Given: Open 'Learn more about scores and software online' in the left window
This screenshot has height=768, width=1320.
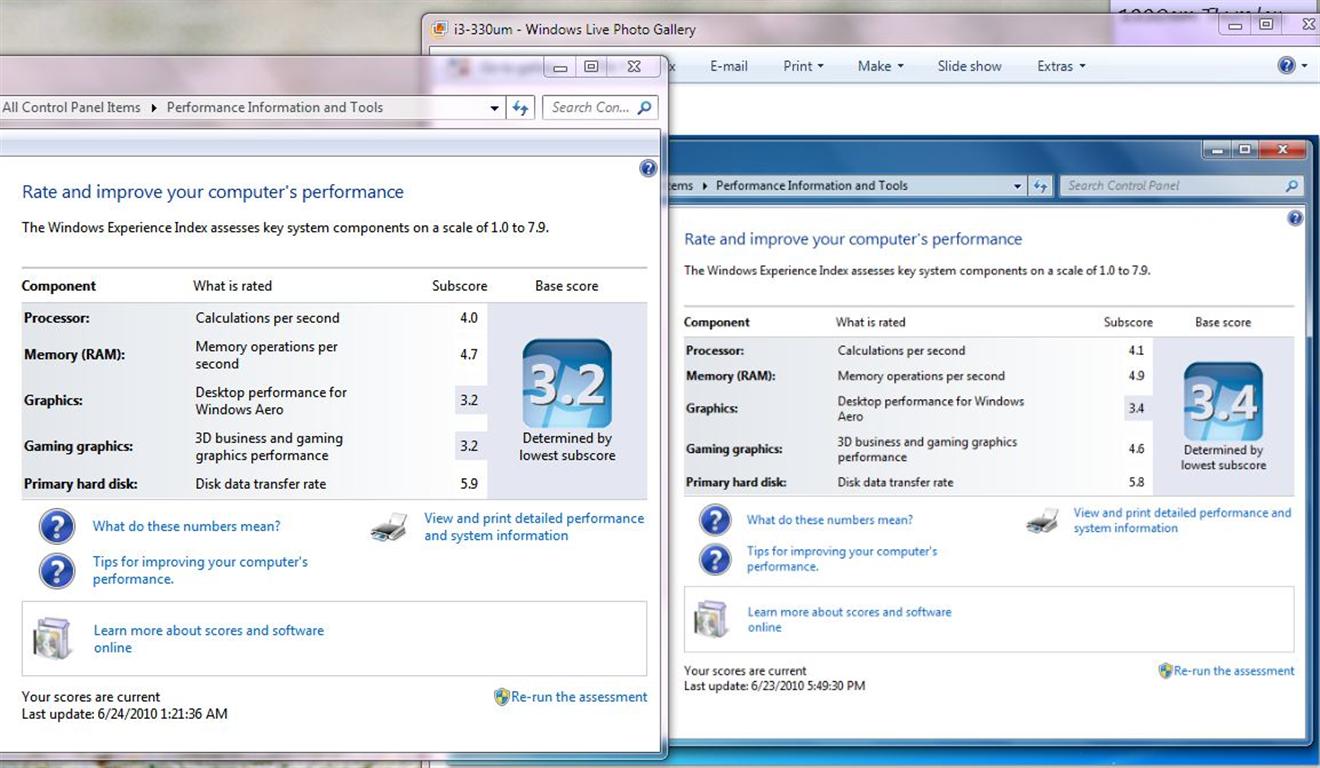Looking at the screenshot, I should click(209, 639).
